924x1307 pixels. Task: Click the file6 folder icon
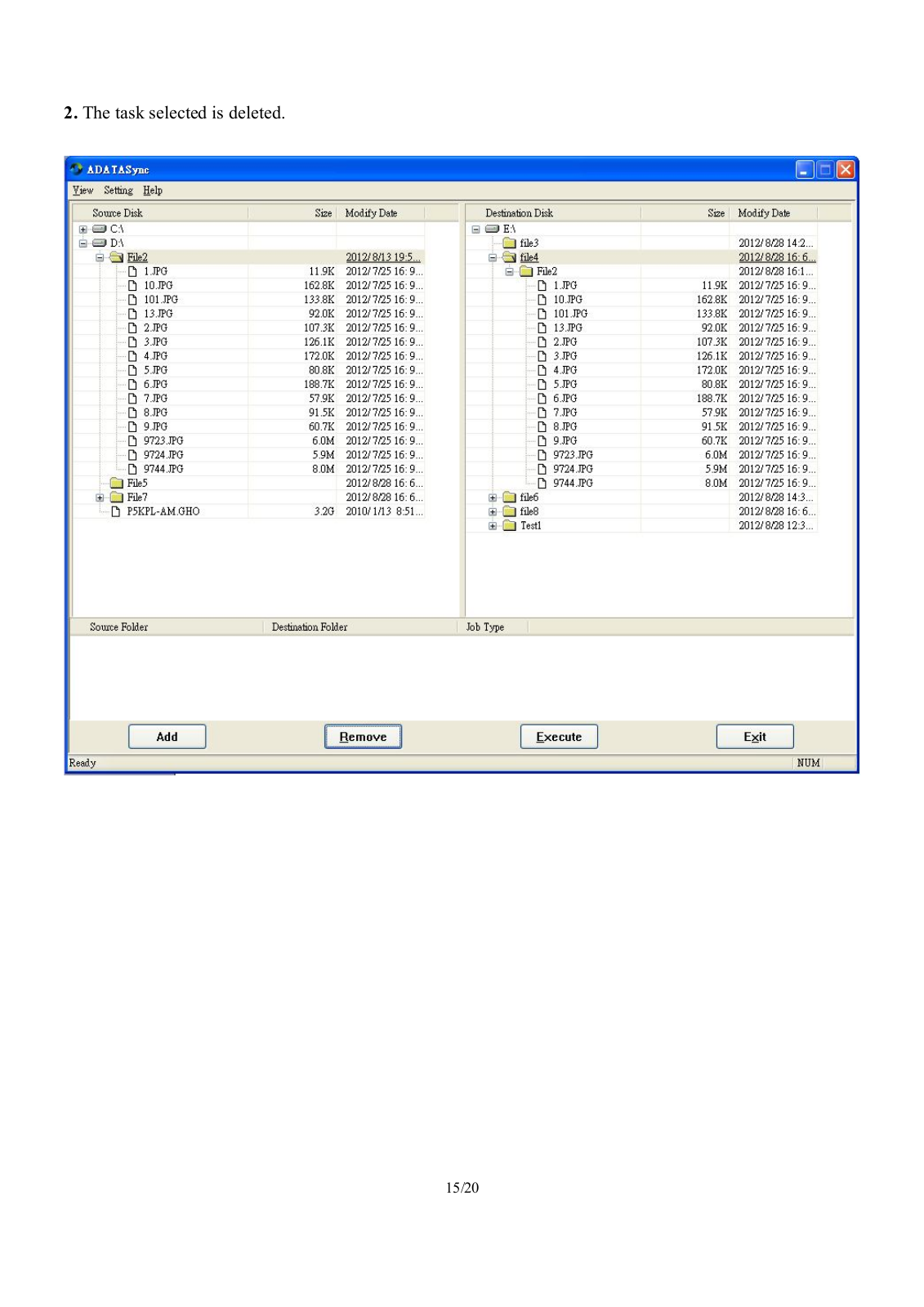click(510, 497)
